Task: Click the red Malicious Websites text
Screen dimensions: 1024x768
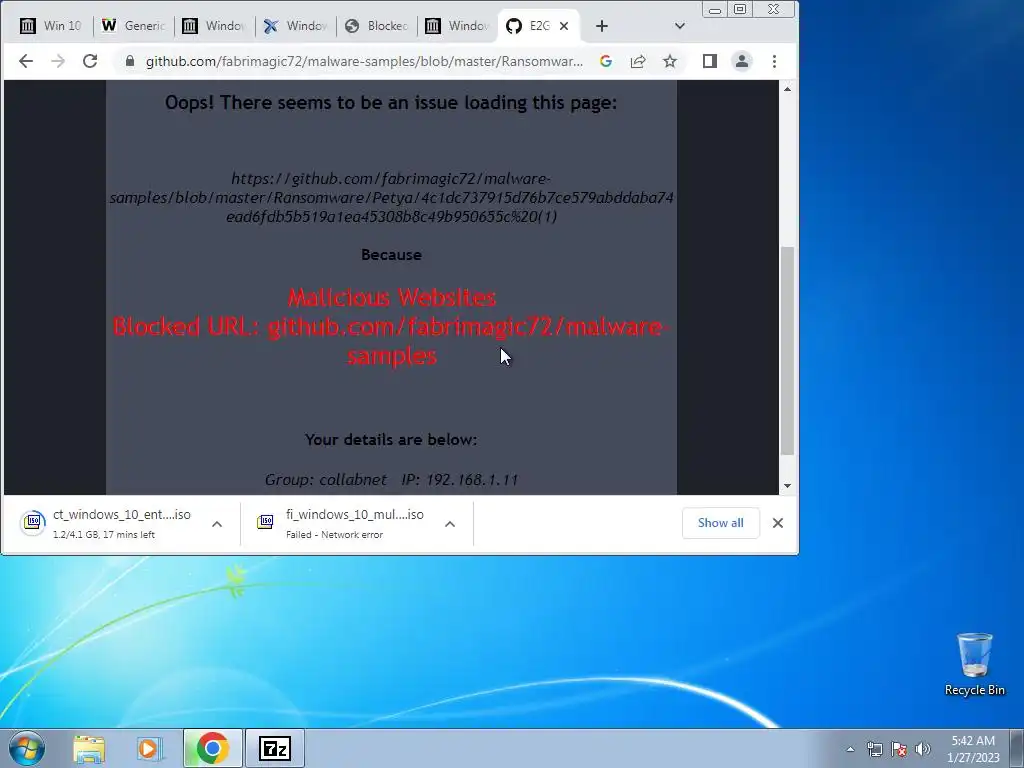Action: [392, 298]
